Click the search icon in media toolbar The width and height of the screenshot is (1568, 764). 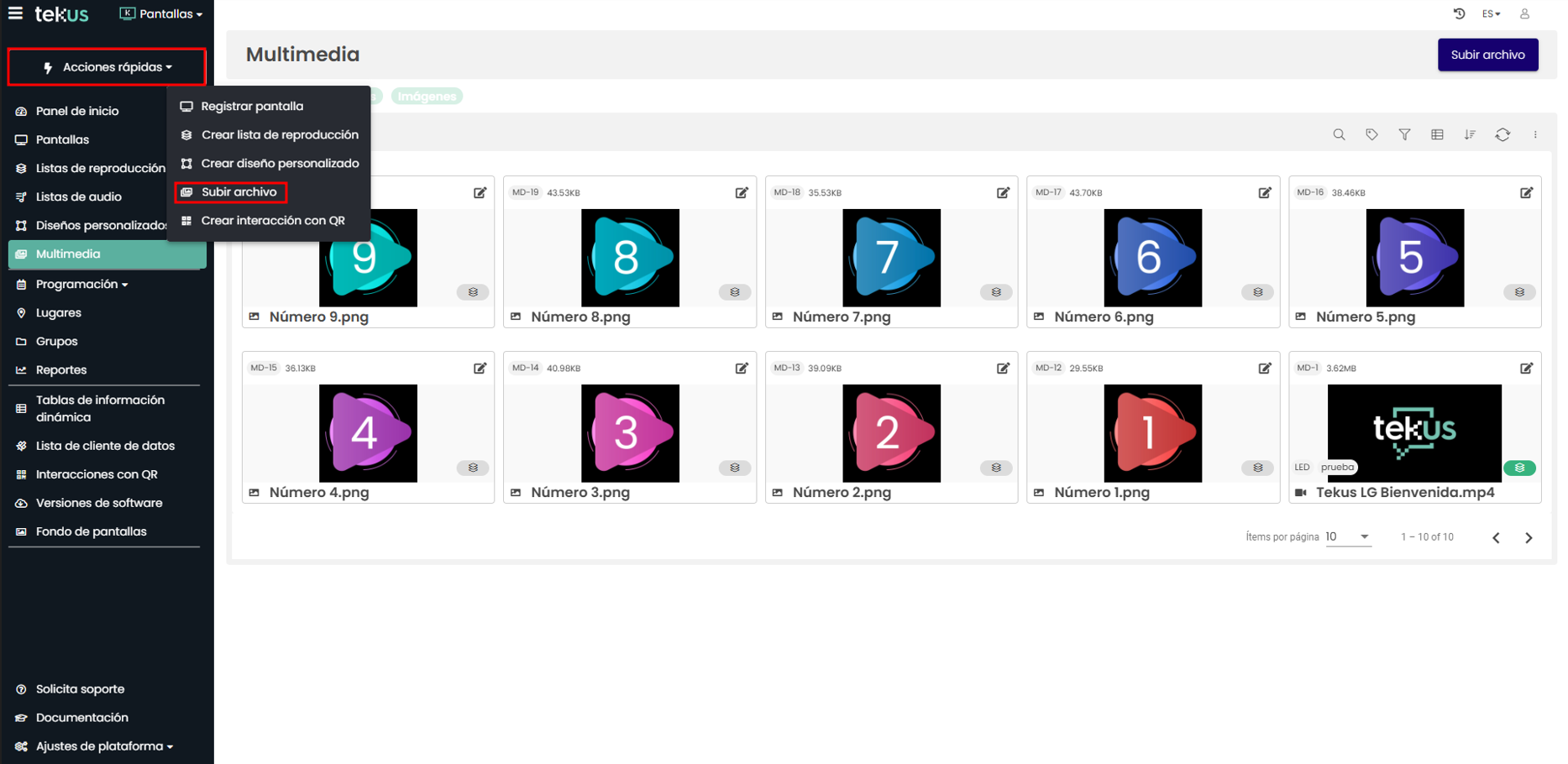(1339, 134)
